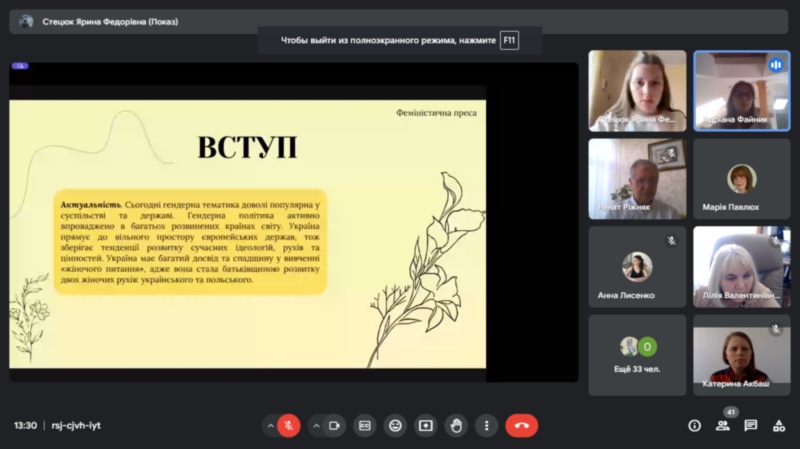Open the meeting details info icon

click(x=694, y=425)
